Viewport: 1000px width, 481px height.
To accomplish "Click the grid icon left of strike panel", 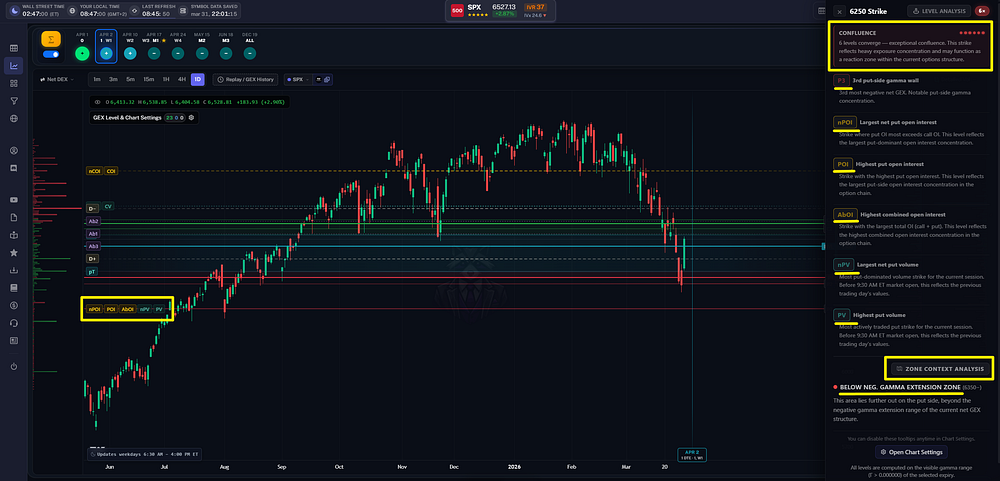I will [x=822, y=11].
